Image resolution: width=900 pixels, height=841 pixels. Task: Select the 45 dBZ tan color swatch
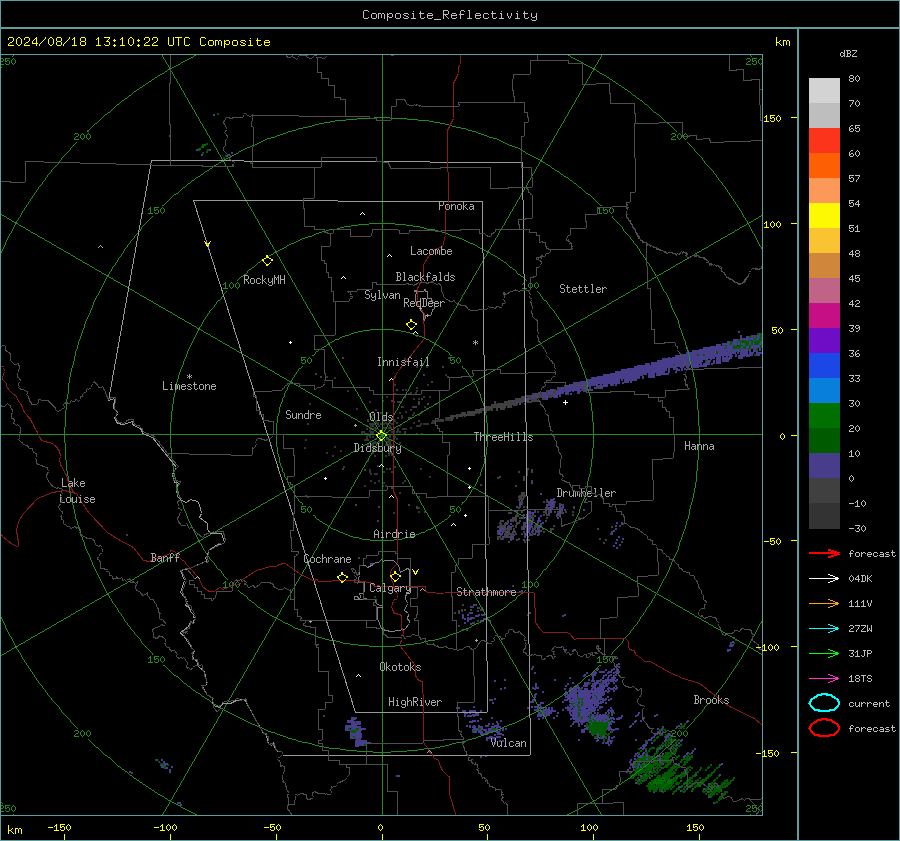pyautogui.click(x=824, y=265)
